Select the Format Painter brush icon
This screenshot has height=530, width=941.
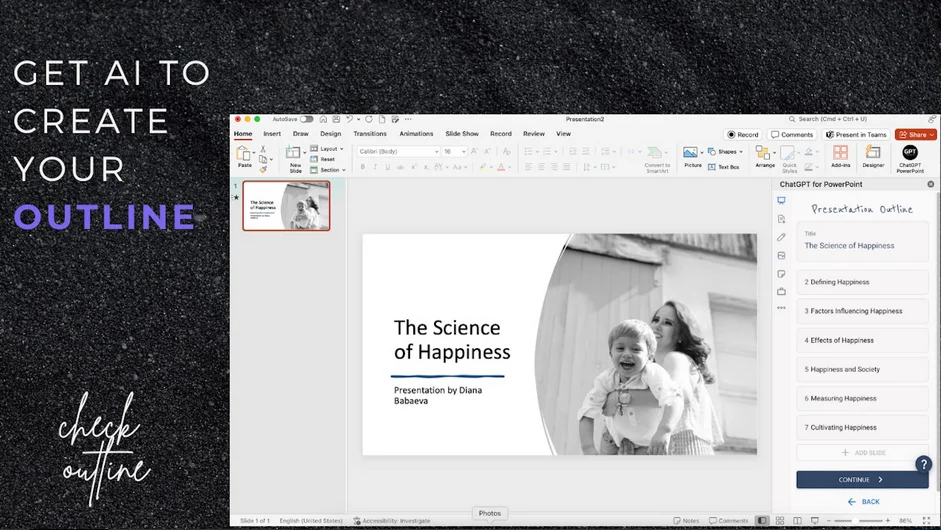pos(263,169)
